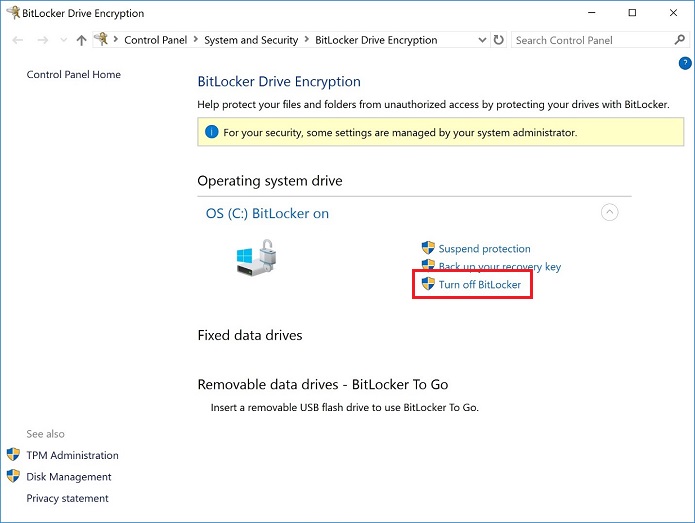Open the Privacy statement link
The width and height of the screenshot is (695, 523).
coord(67,498)
